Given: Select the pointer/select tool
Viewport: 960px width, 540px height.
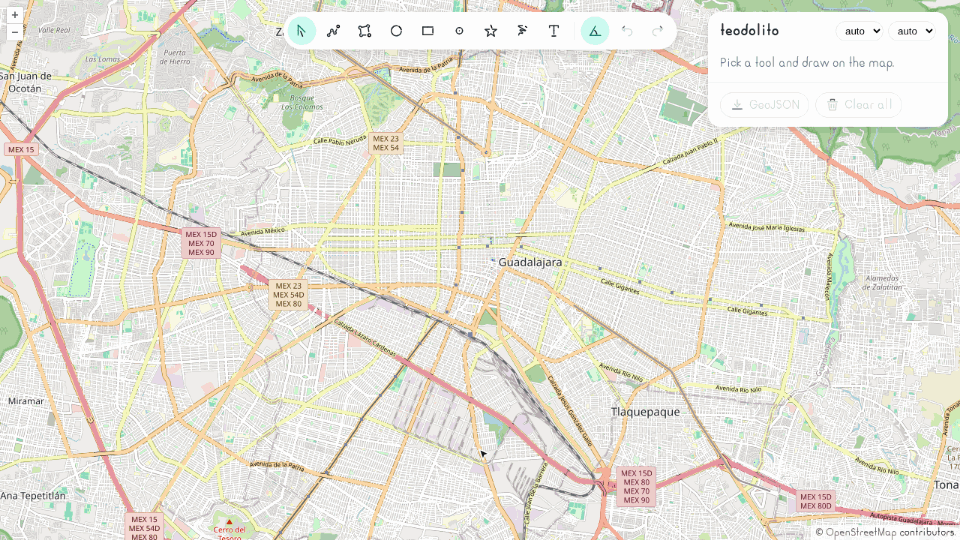Looking at the screenshot, I should tap(301, 31).
